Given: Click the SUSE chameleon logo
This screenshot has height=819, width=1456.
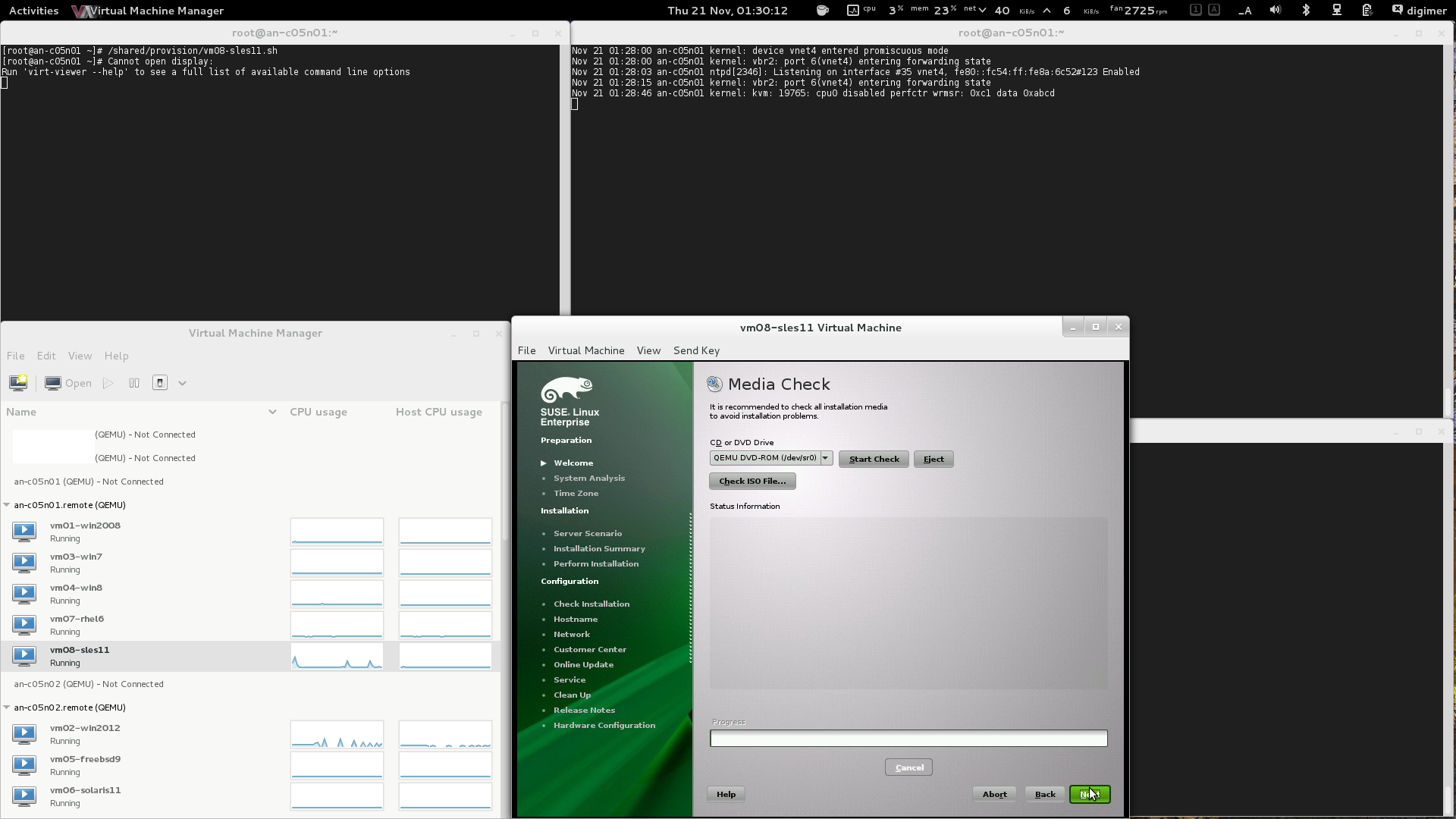Looking at the screenshot, I should pyautogui.click(x=566, y=390).
